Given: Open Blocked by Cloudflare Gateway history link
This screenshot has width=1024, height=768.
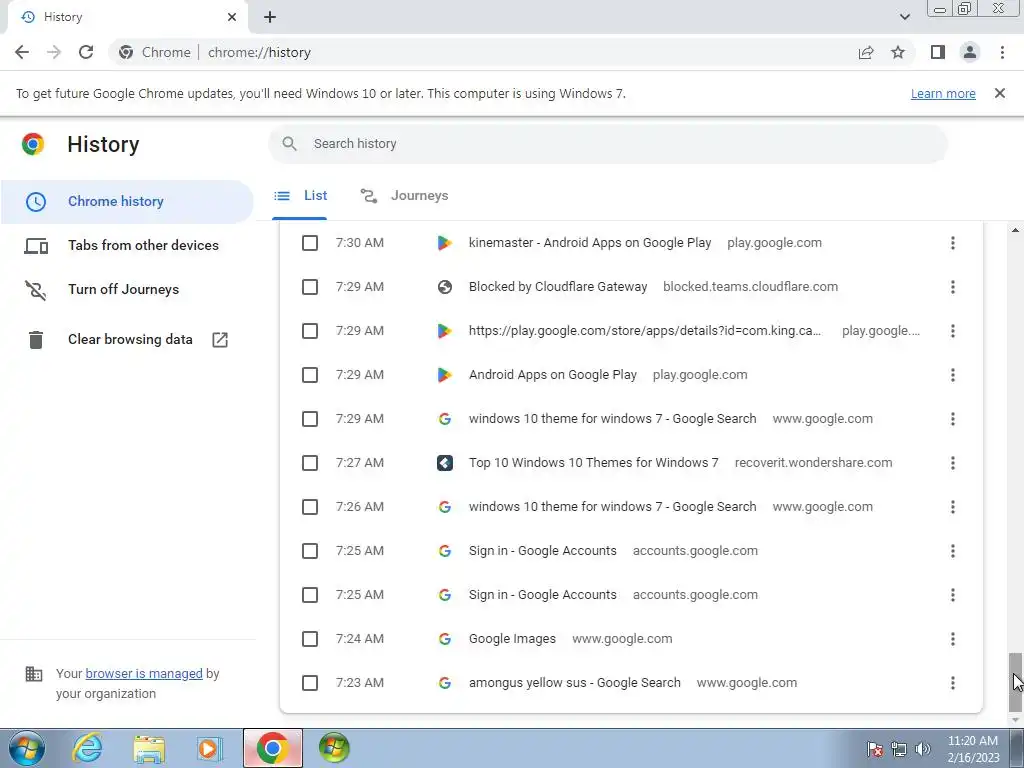Looking at the screenshot, I should [558, 287].
